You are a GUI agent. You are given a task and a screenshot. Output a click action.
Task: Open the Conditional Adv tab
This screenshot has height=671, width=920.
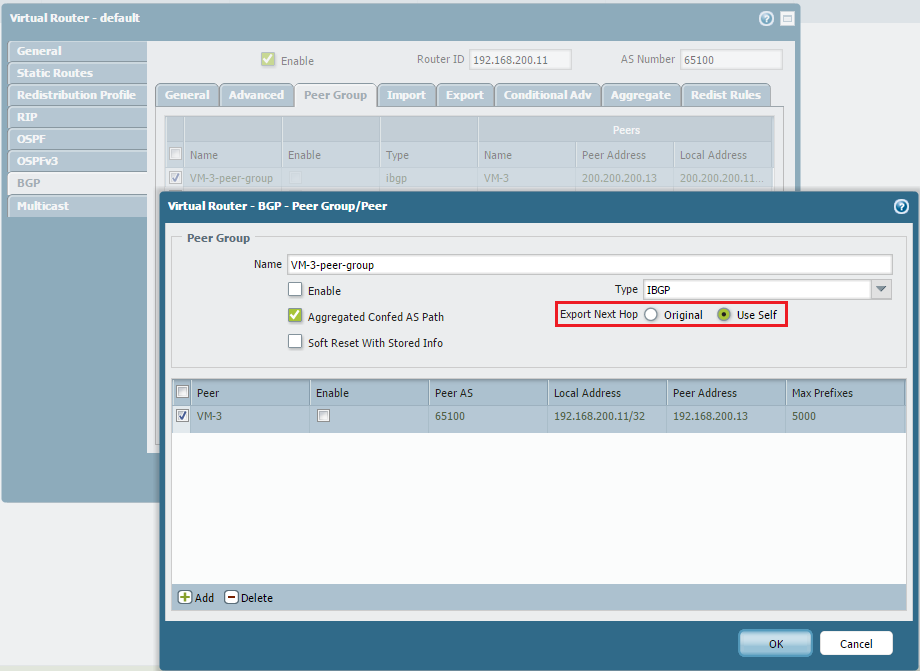click(x=547, y=95)
